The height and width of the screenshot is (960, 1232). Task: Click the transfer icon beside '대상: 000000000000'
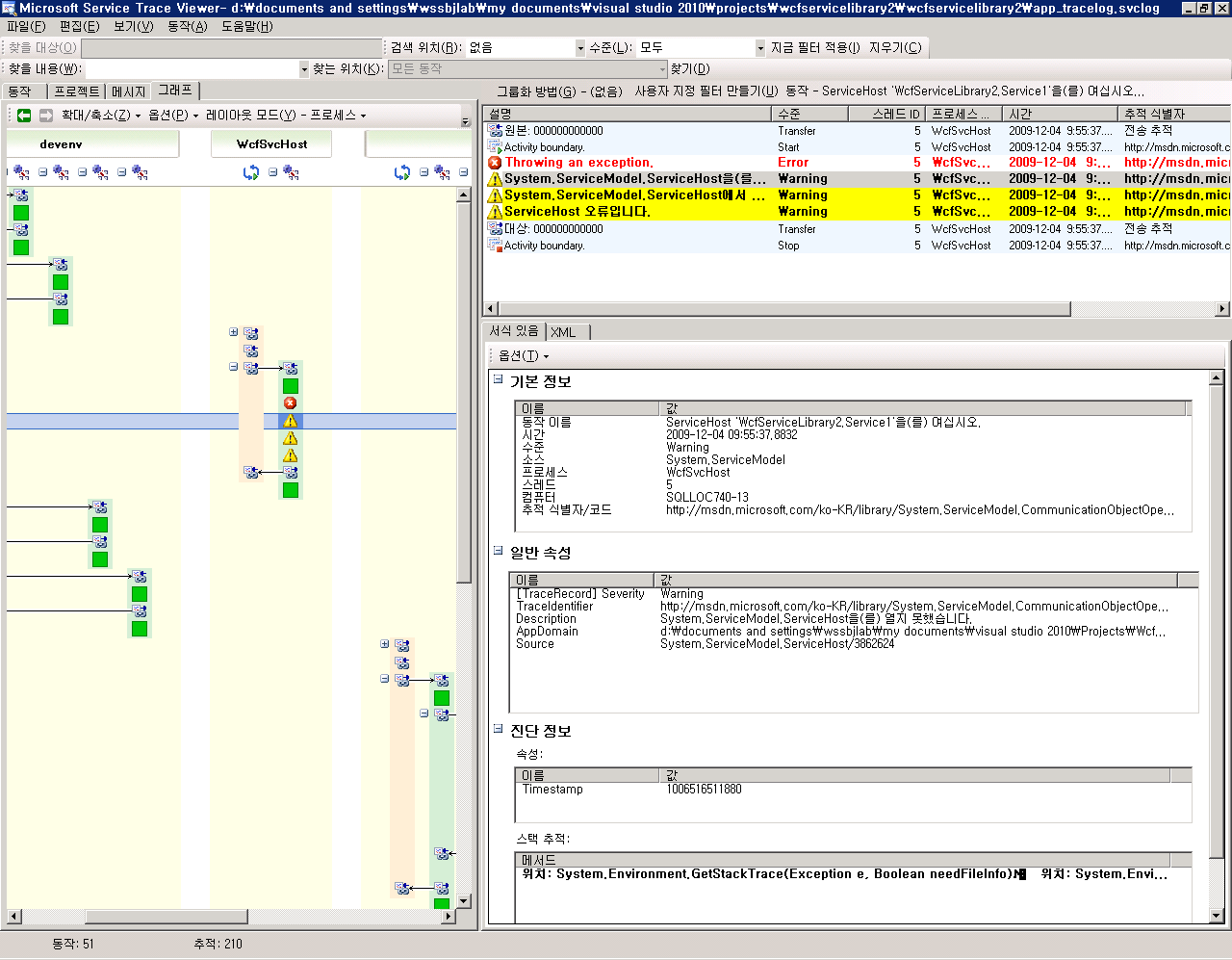(495, 228)
